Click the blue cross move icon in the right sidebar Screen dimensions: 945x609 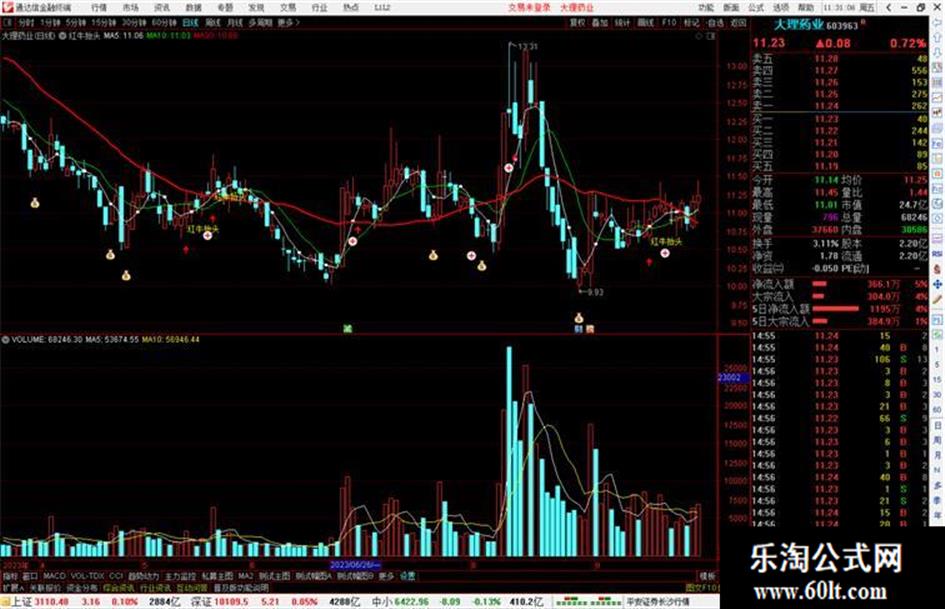(x=938, y=284)
